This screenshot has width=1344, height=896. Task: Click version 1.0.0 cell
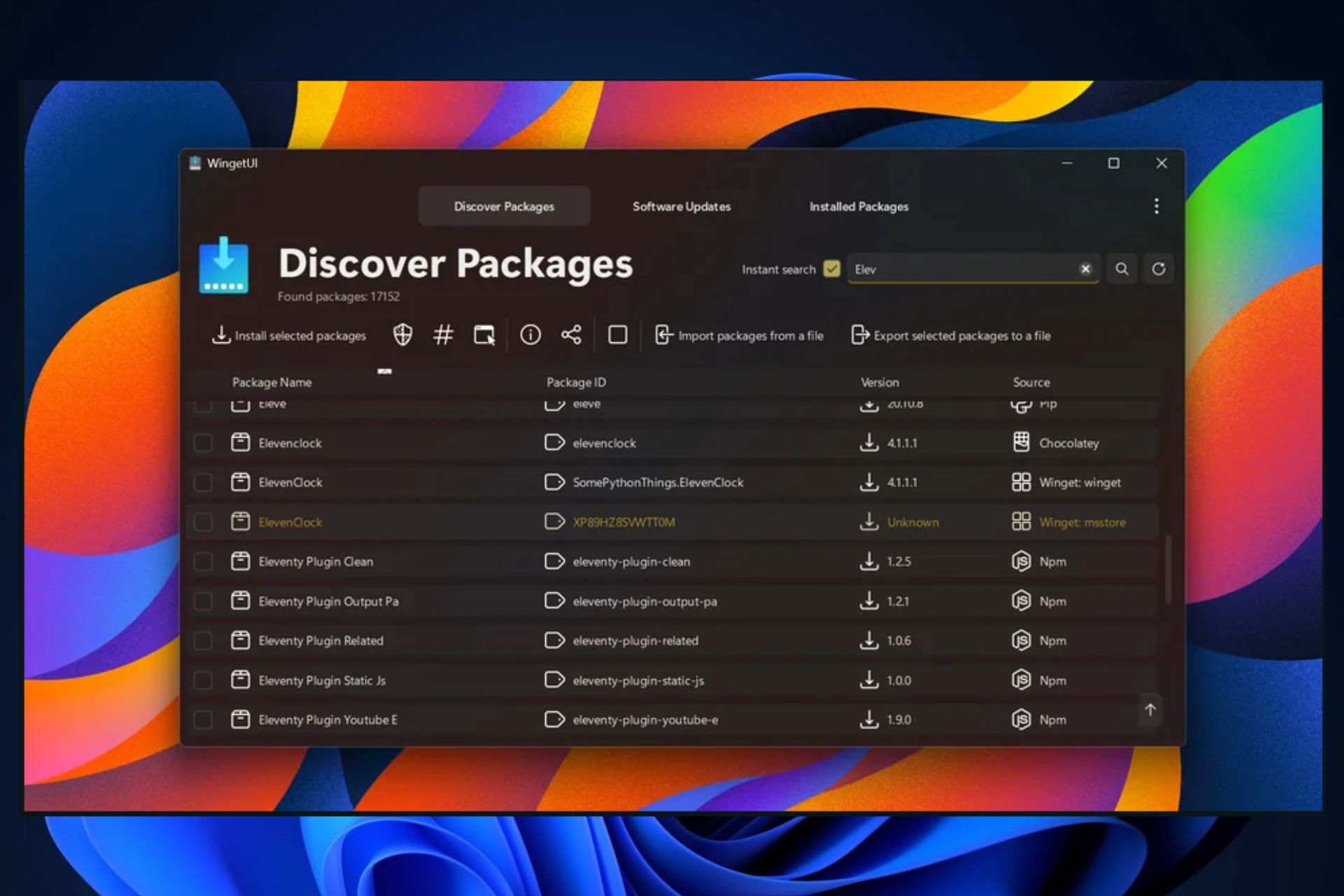(899, 680)
